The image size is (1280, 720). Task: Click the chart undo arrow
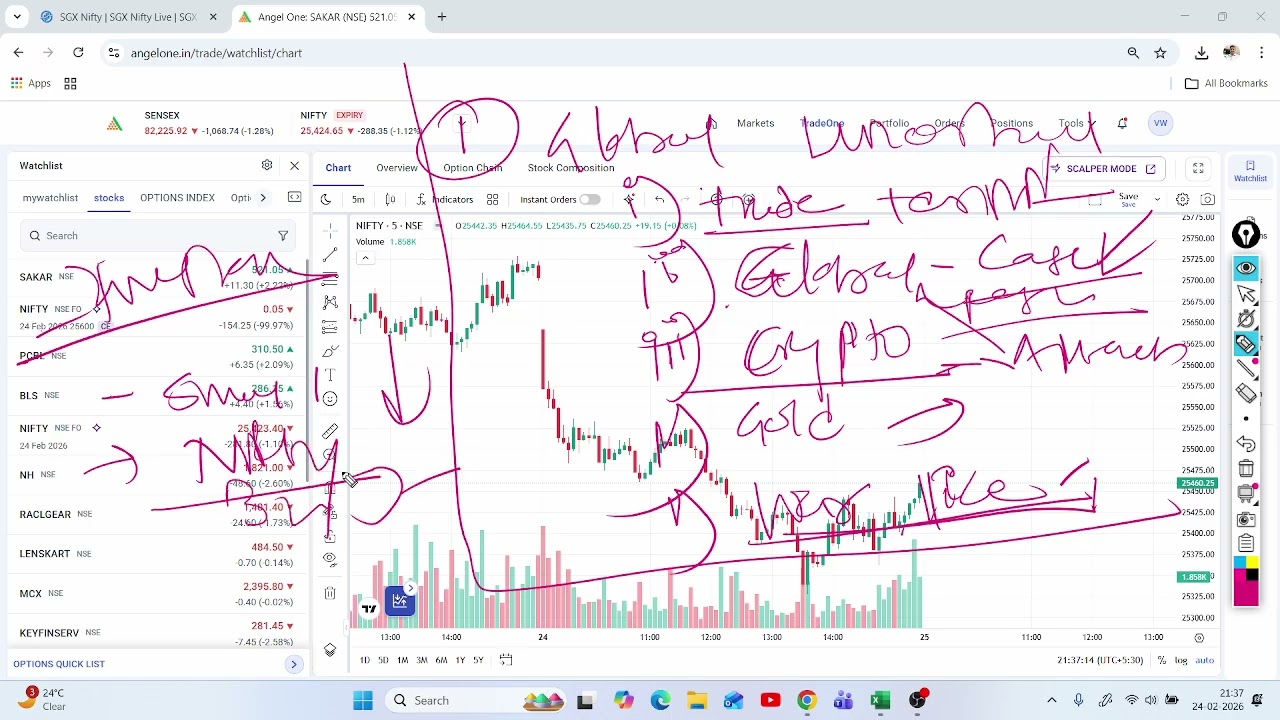[x=659, y=200]
